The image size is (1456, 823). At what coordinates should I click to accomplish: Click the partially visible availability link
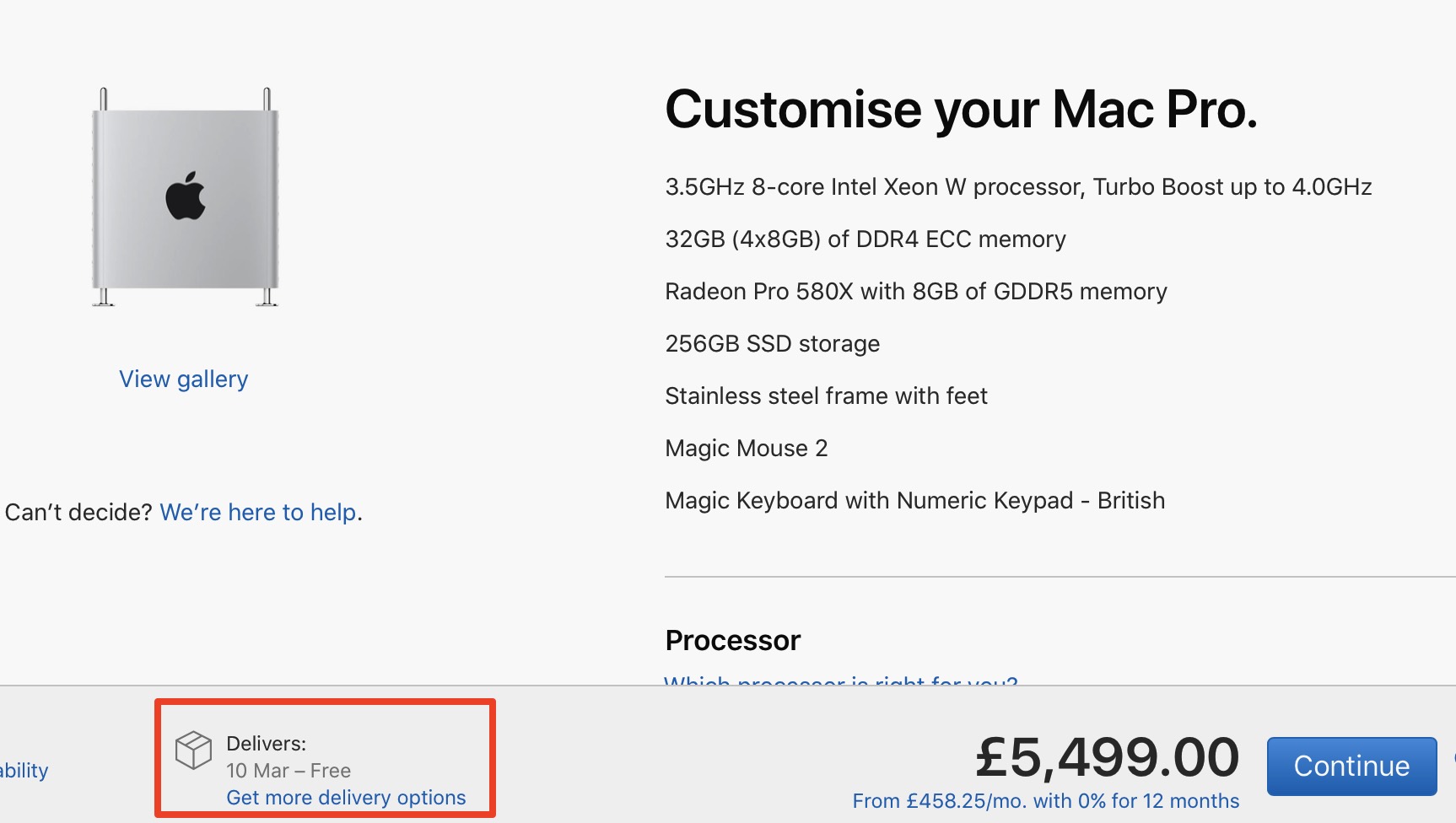[24, 771]
